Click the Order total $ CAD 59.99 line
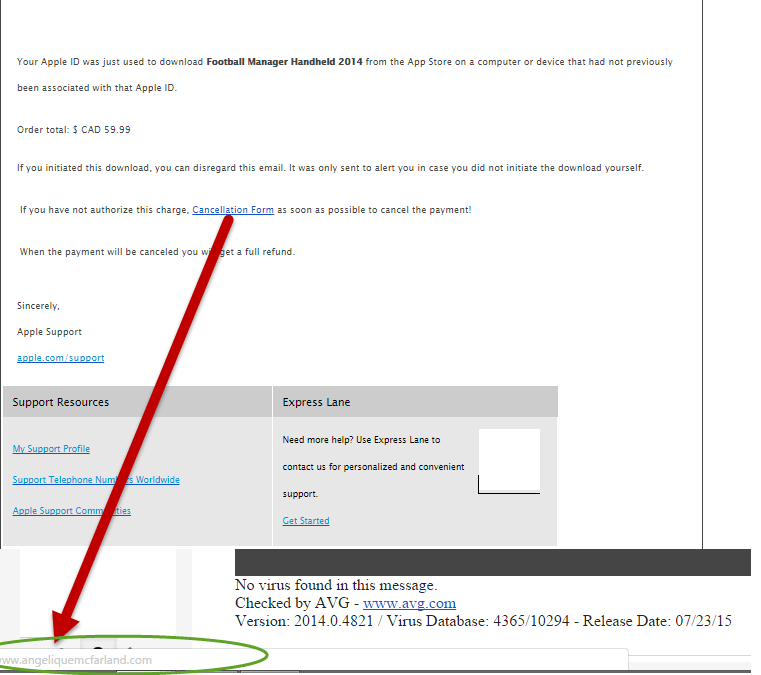Viewport: 761px width, 675px height. (x=74, y=130)
